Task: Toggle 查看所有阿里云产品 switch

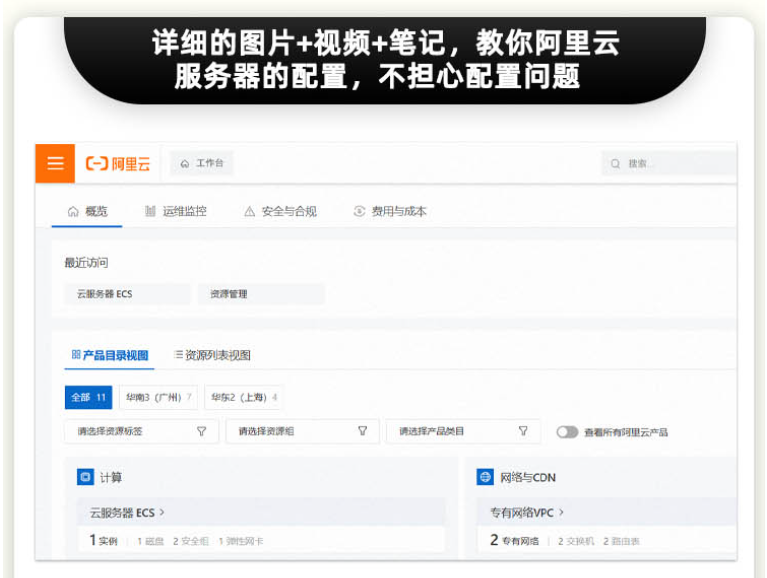Action: click(567, 432)
